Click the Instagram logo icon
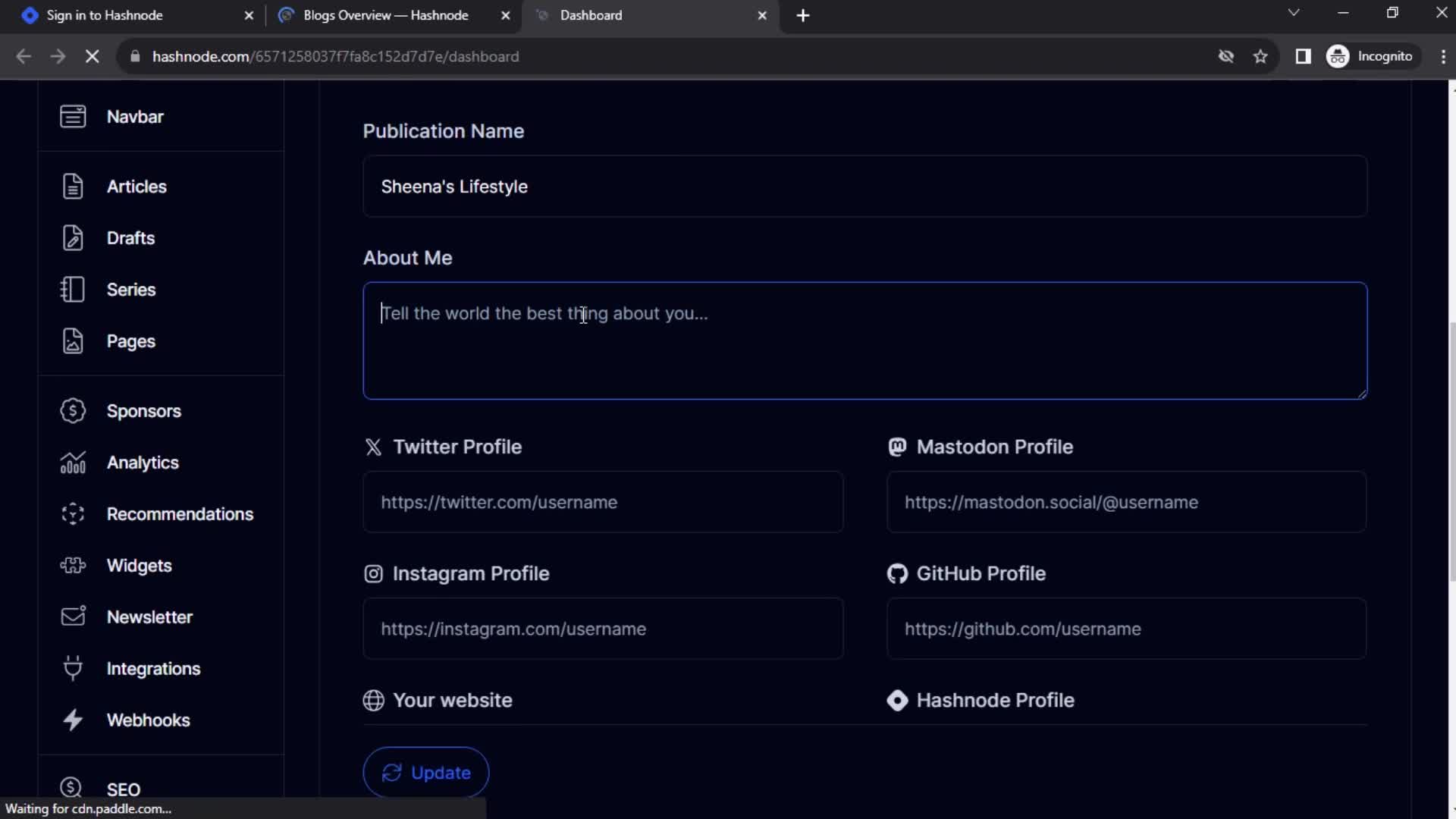The height and width of the screenshot is (819, 1456). pyautogui.click(x=373, y=574)
